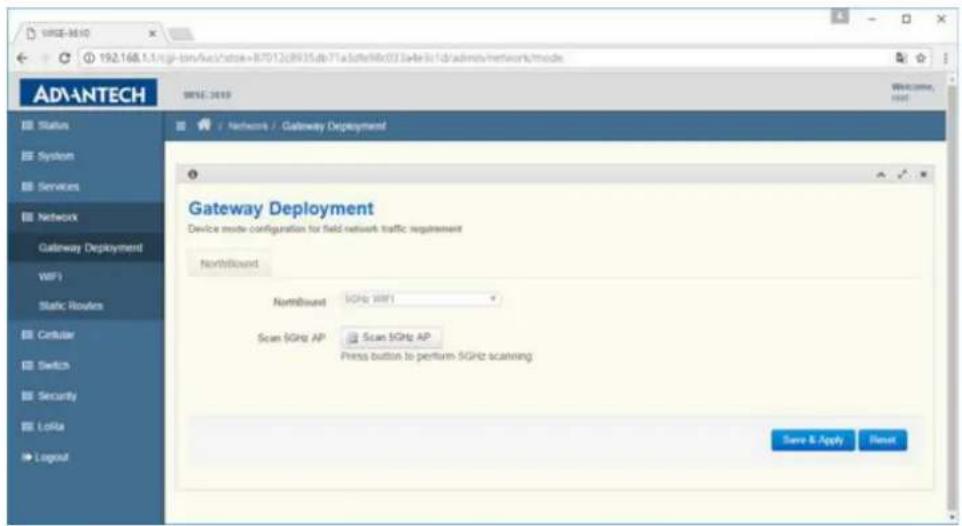Click the panel info icon
Screen dimensions: 962x526
[193, 174]
